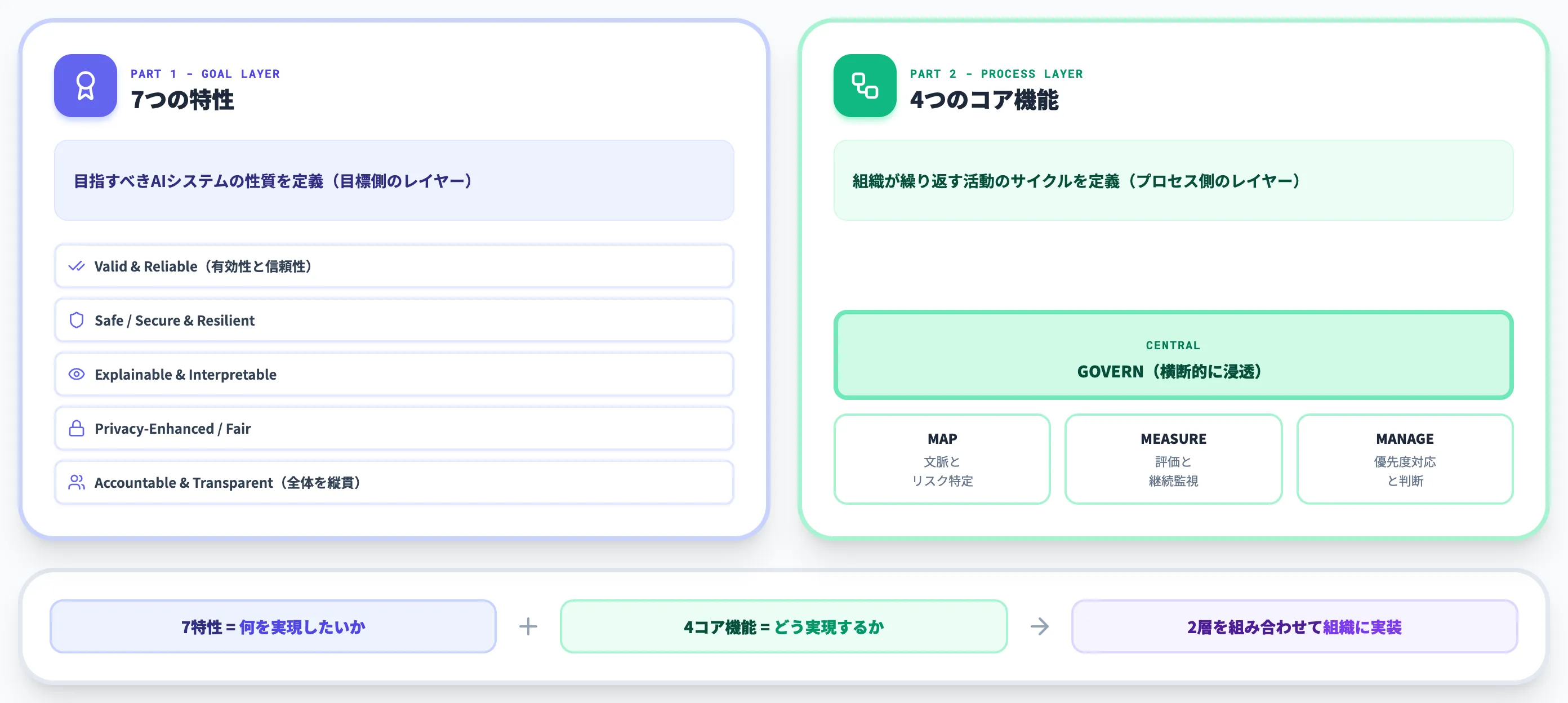The image size is (1568, 703).
Task: Click the right arrow before 組織に実装 box
Action: 1040,626
